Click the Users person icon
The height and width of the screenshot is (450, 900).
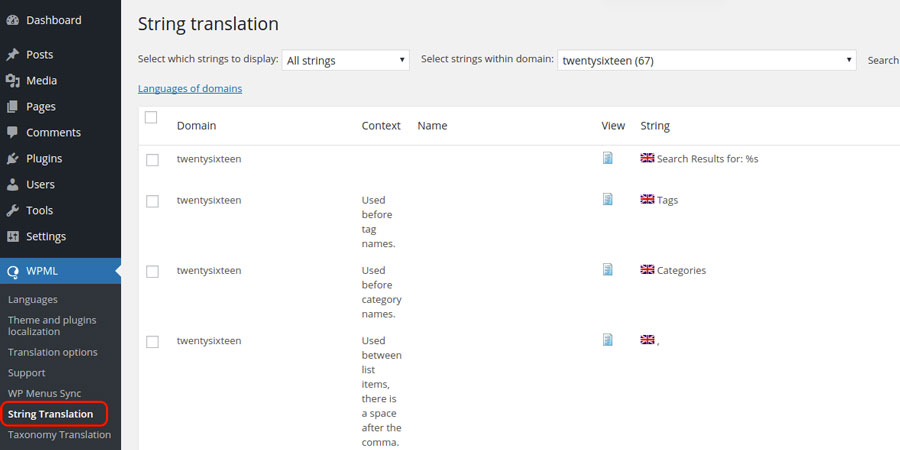click(13, 184)
